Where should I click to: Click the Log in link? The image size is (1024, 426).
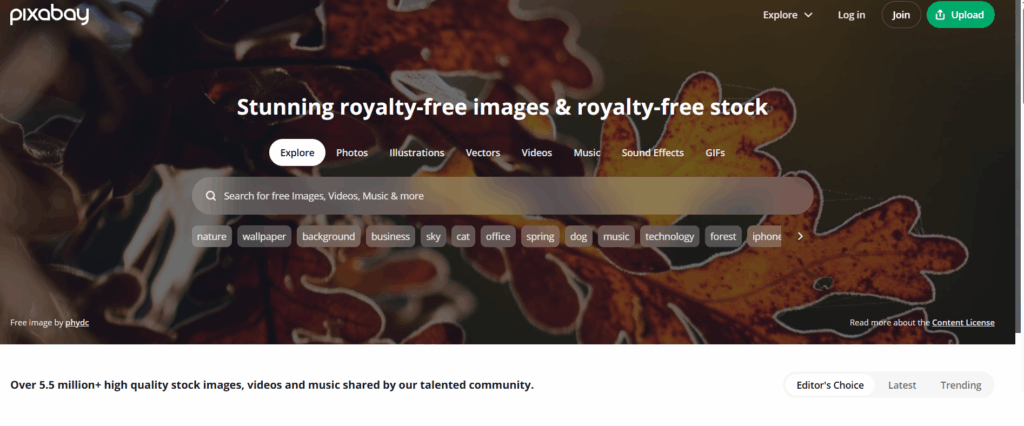tap(852, 15)
